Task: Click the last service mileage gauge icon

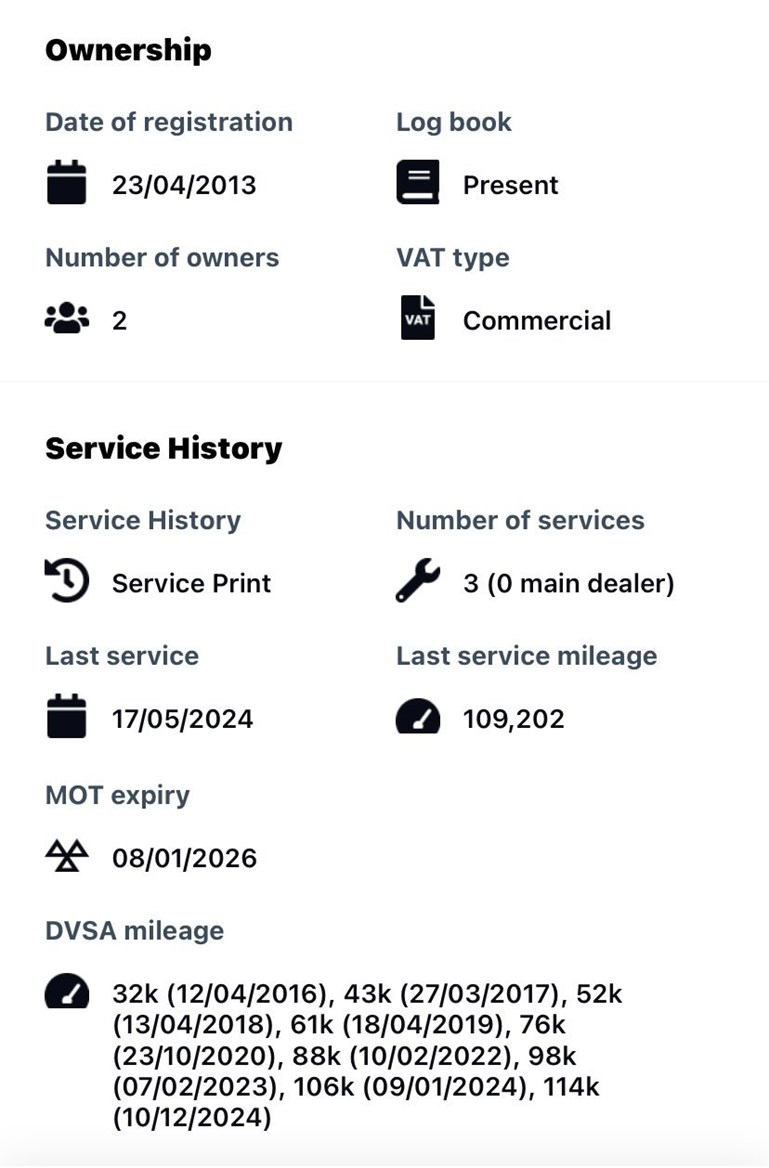Action: 417,717
